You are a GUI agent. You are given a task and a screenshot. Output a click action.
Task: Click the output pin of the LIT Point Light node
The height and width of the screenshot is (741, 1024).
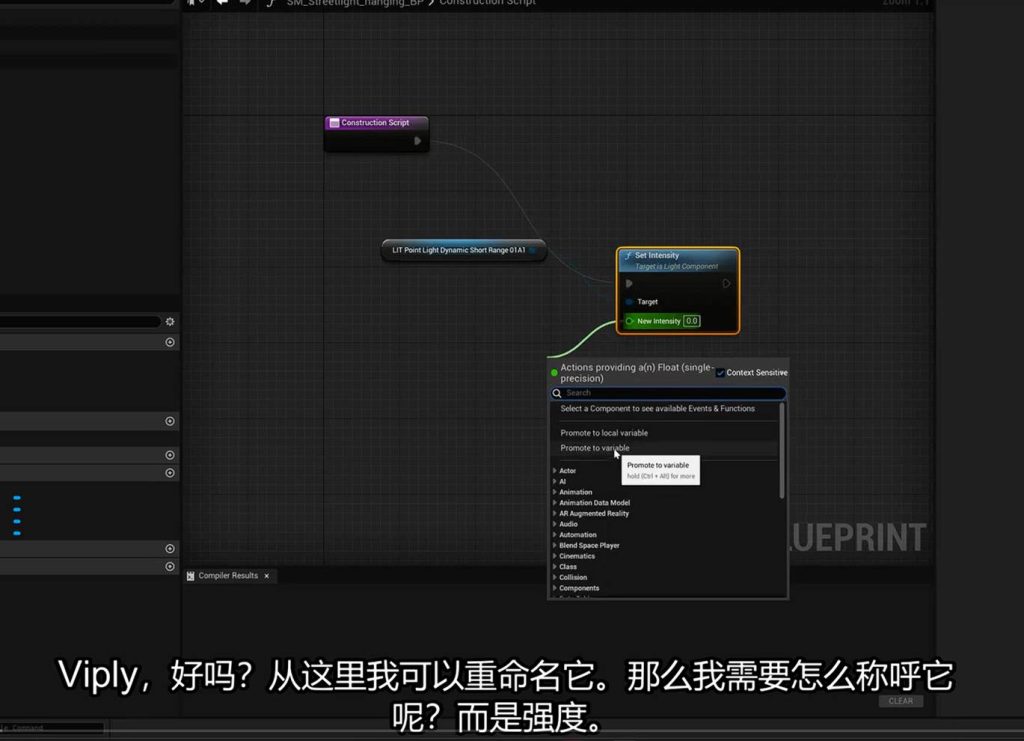[534, 250]
